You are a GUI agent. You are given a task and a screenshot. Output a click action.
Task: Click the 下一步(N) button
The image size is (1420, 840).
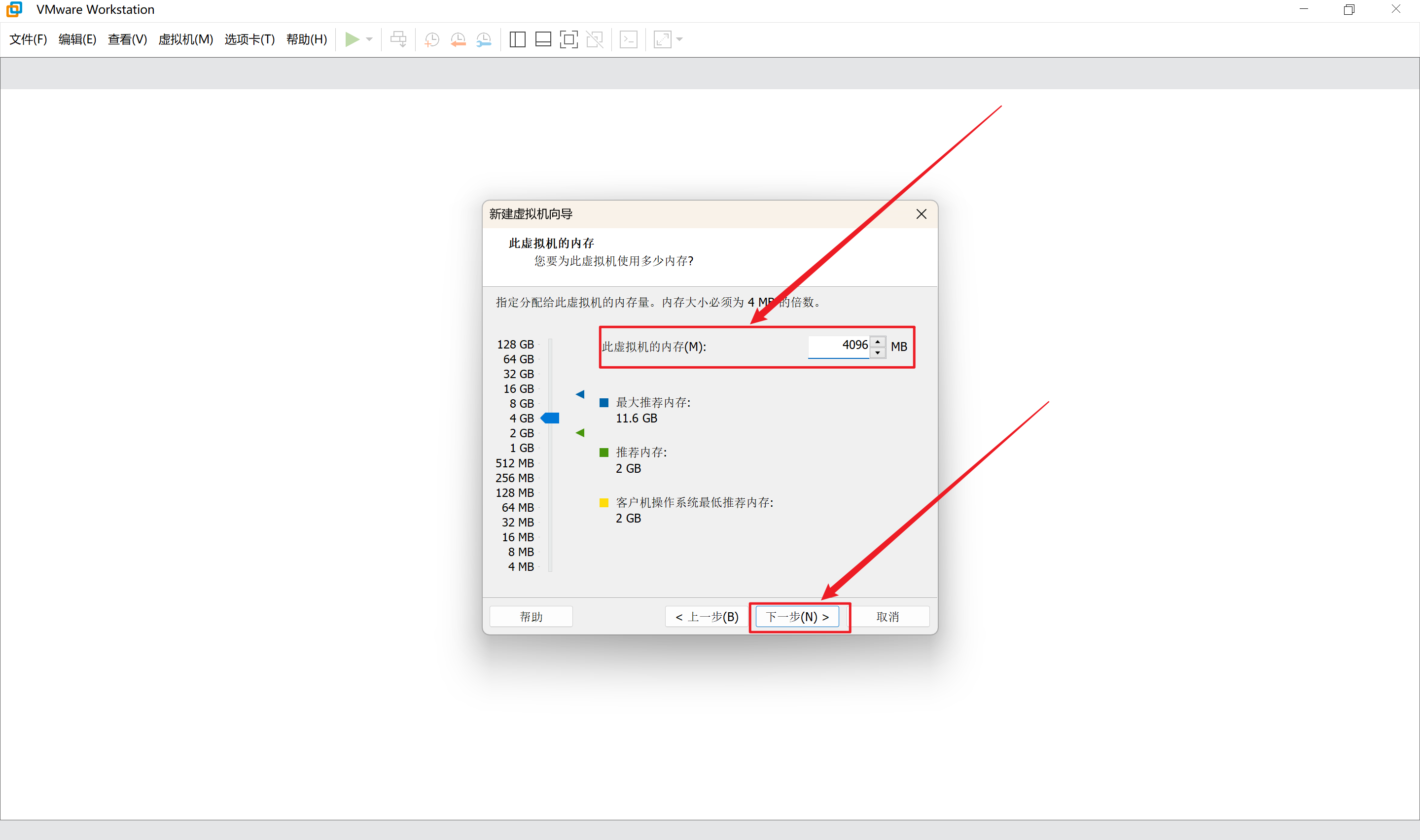(x=797, y=616)
